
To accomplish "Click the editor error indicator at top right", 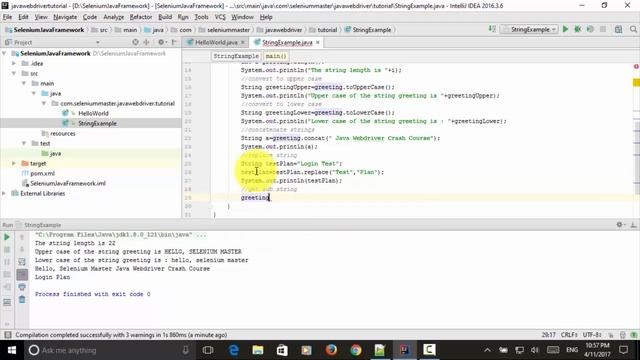I will pos(636,67).
